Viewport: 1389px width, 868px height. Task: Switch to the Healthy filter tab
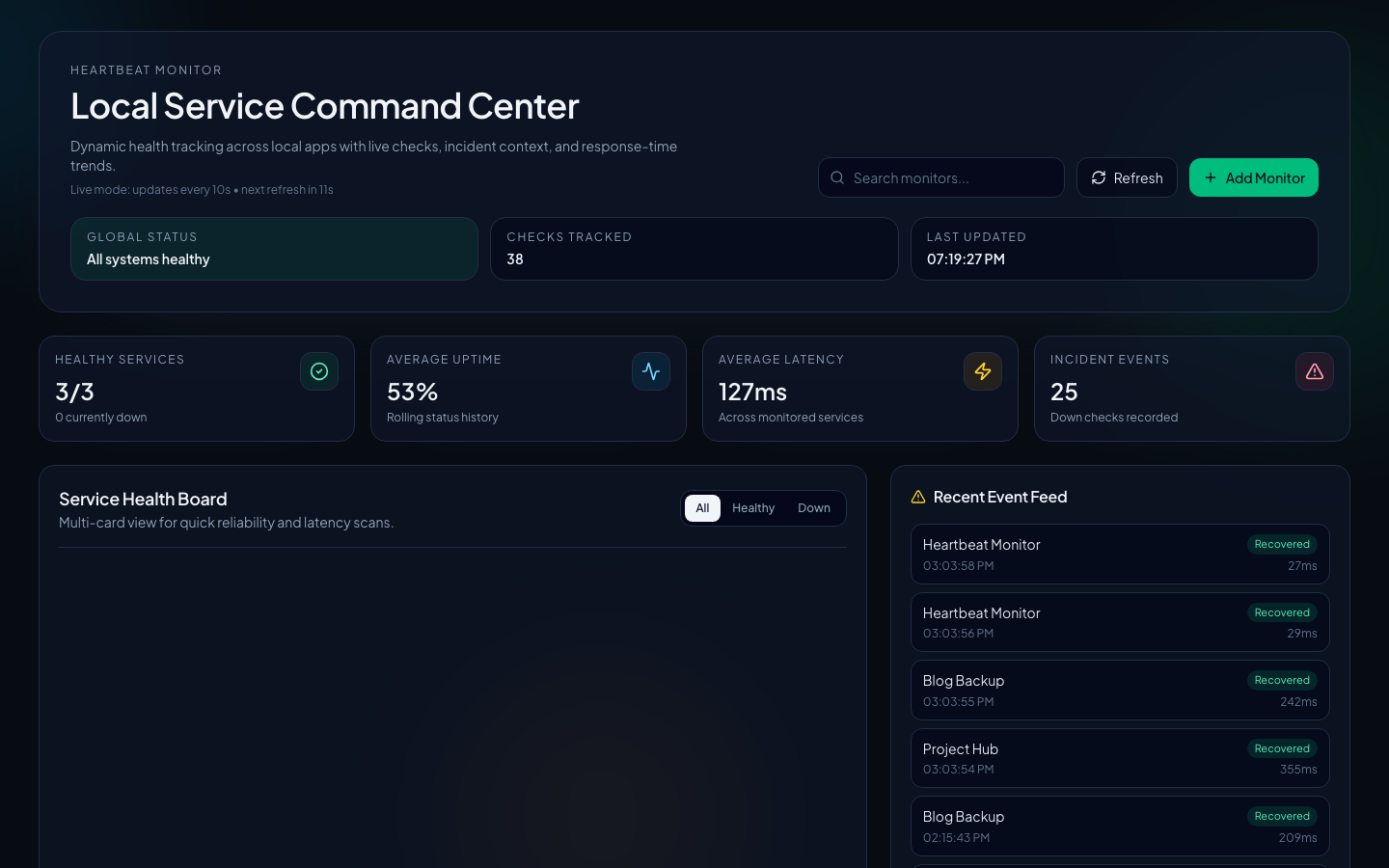[x=753, y=508]
